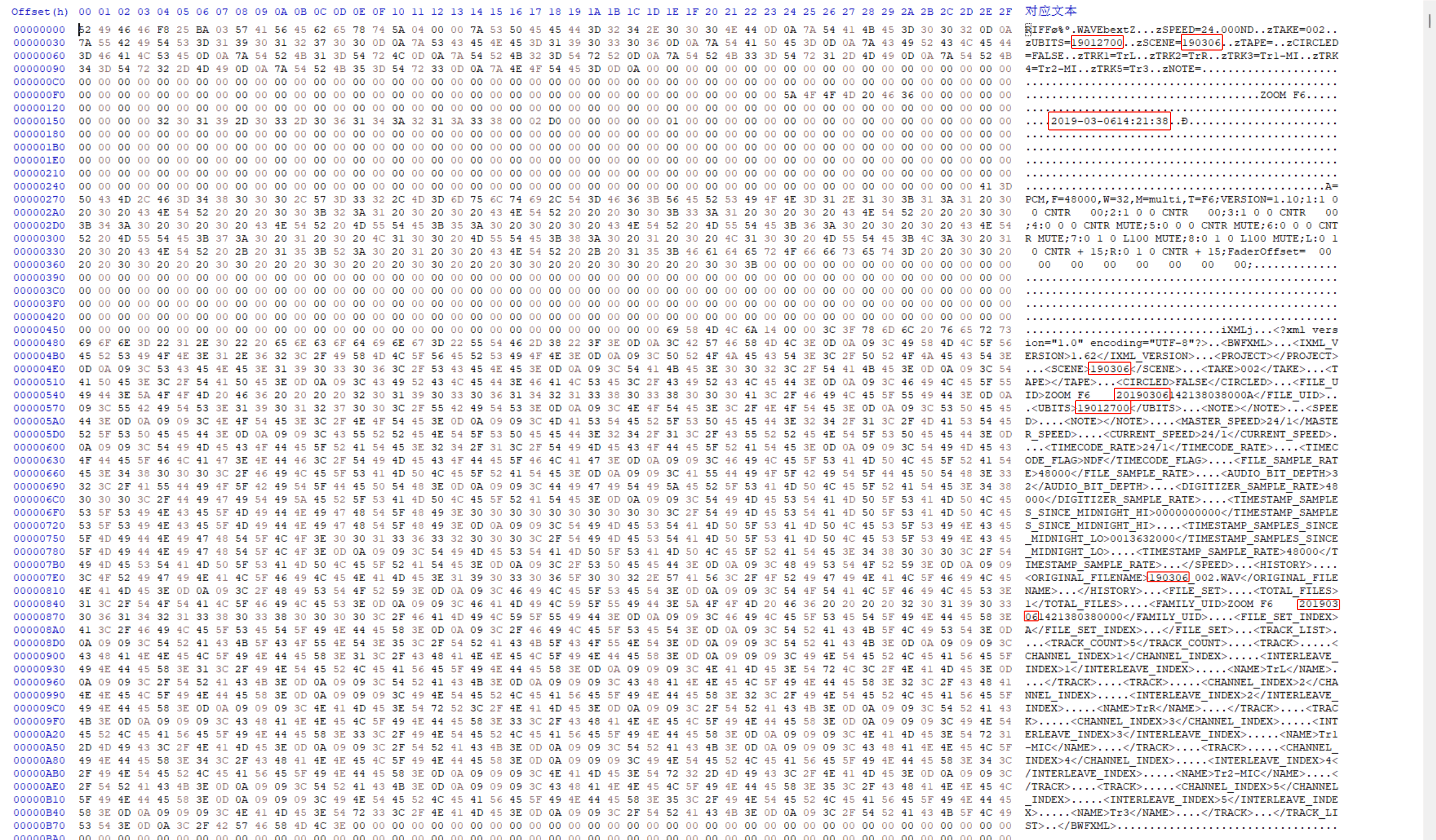Select row offset 00000150
1436x840 pixels.
[39, 121]
